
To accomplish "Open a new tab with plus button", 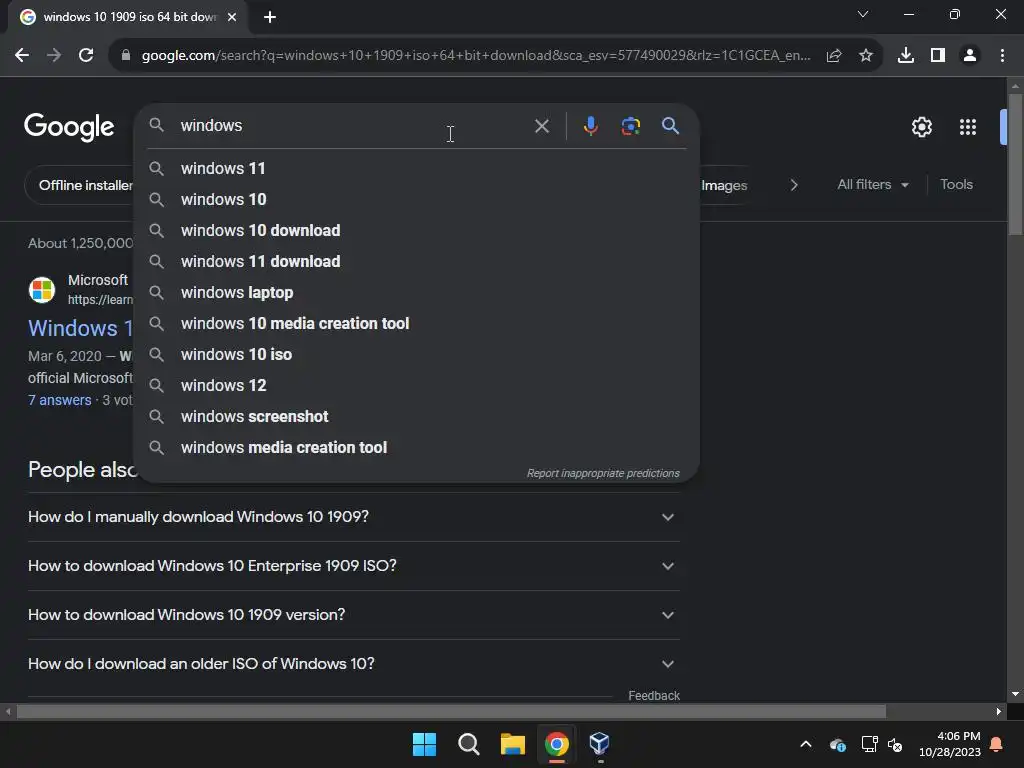I will click(270, 17).
